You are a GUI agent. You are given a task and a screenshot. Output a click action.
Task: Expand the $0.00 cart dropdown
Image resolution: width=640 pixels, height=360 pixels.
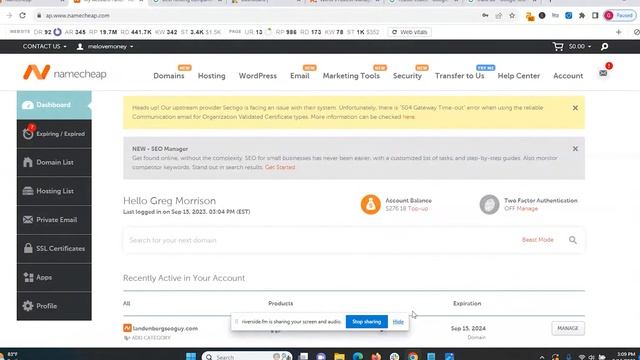(580, 47)
